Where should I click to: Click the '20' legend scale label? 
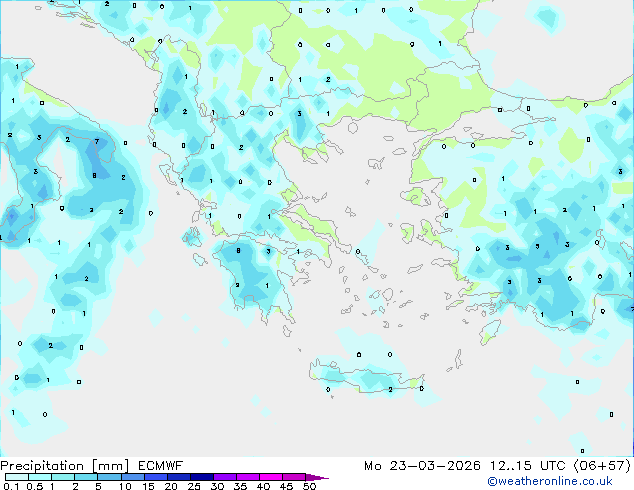point(171,486)
